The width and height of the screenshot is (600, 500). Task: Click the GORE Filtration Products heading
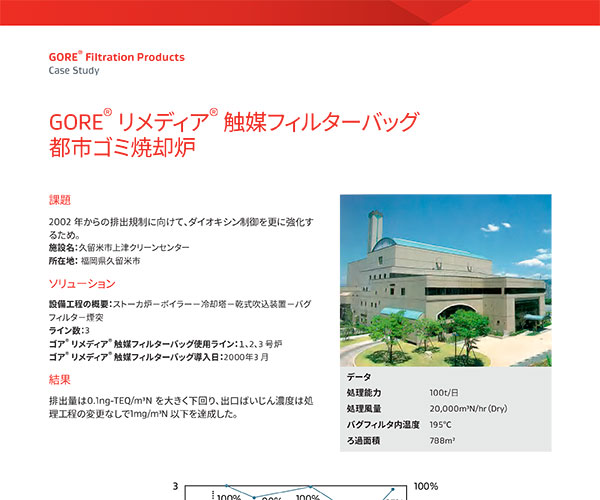coord(116,57)
